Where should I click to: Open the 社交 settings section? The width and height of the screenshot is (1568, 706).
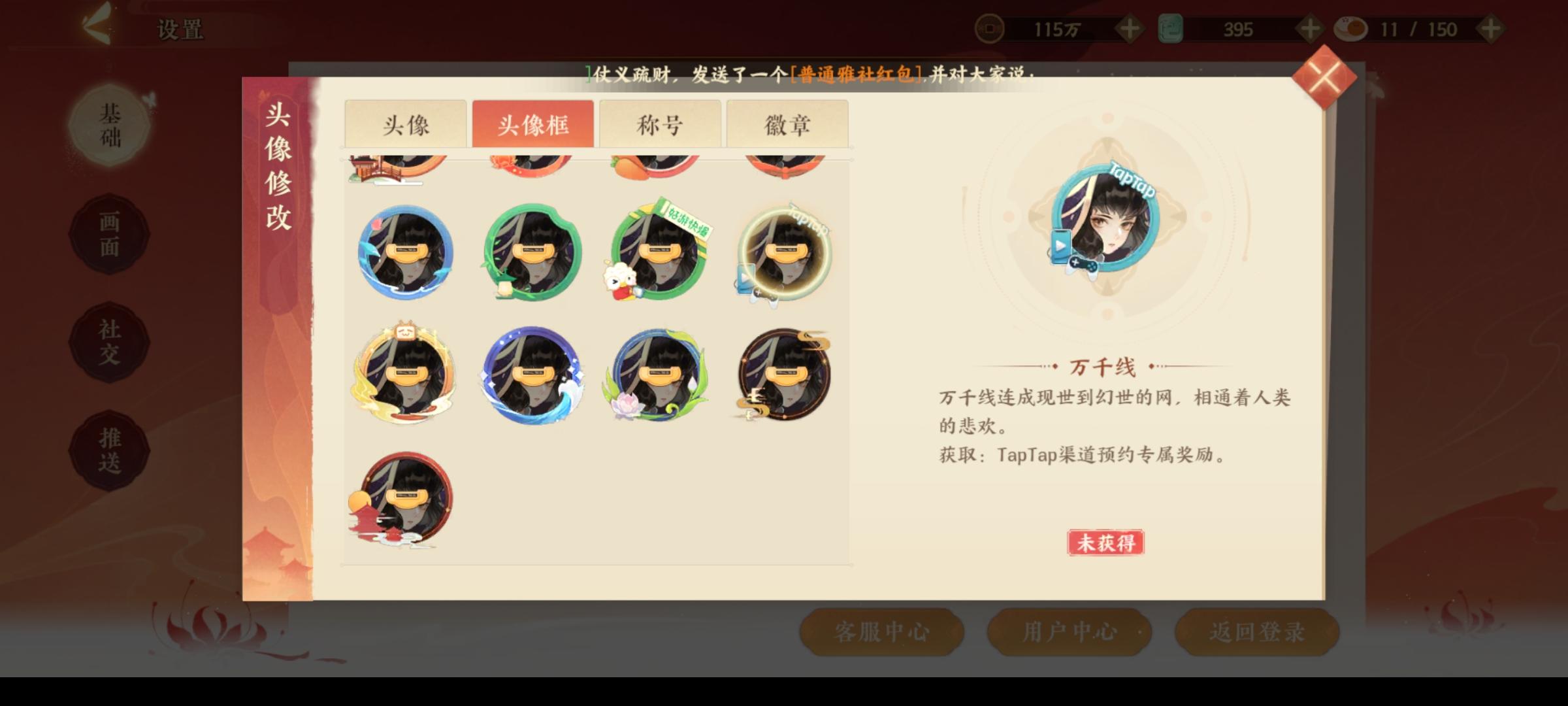(109, 342)
